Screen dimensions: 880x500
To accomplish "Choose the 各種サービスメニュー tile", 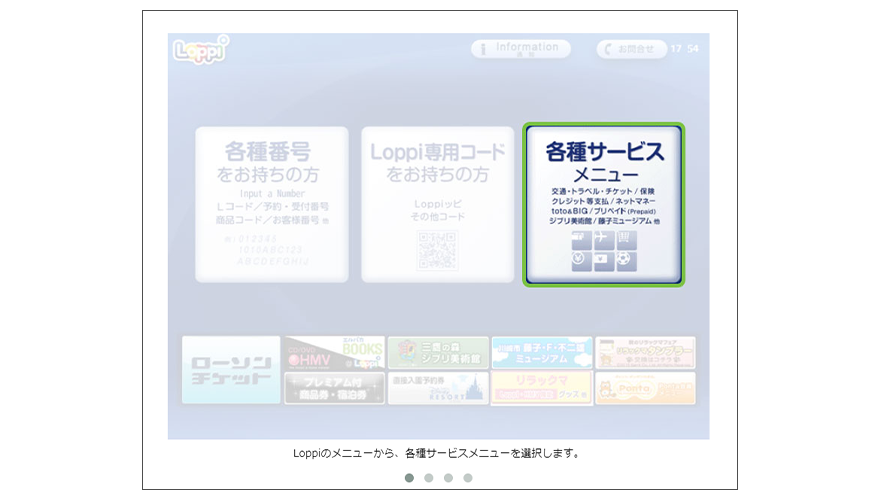I will point(603,204).
